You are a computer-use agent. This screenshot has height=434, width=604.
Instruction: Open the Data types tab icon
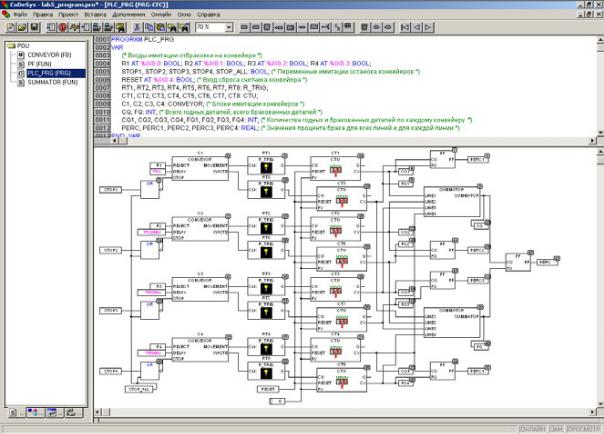[x=33, y=413]
